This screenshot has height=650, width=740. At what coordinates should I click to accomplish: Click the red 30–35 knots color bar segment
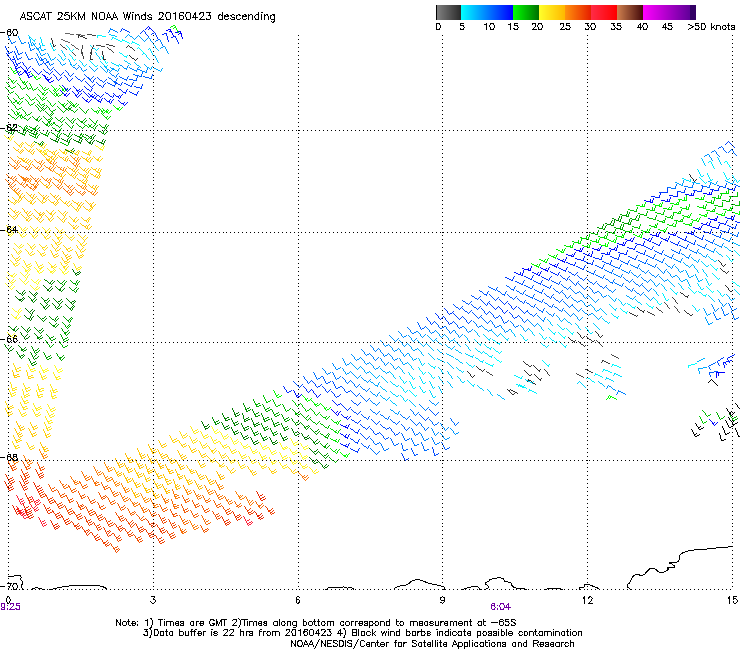(604, 12)
